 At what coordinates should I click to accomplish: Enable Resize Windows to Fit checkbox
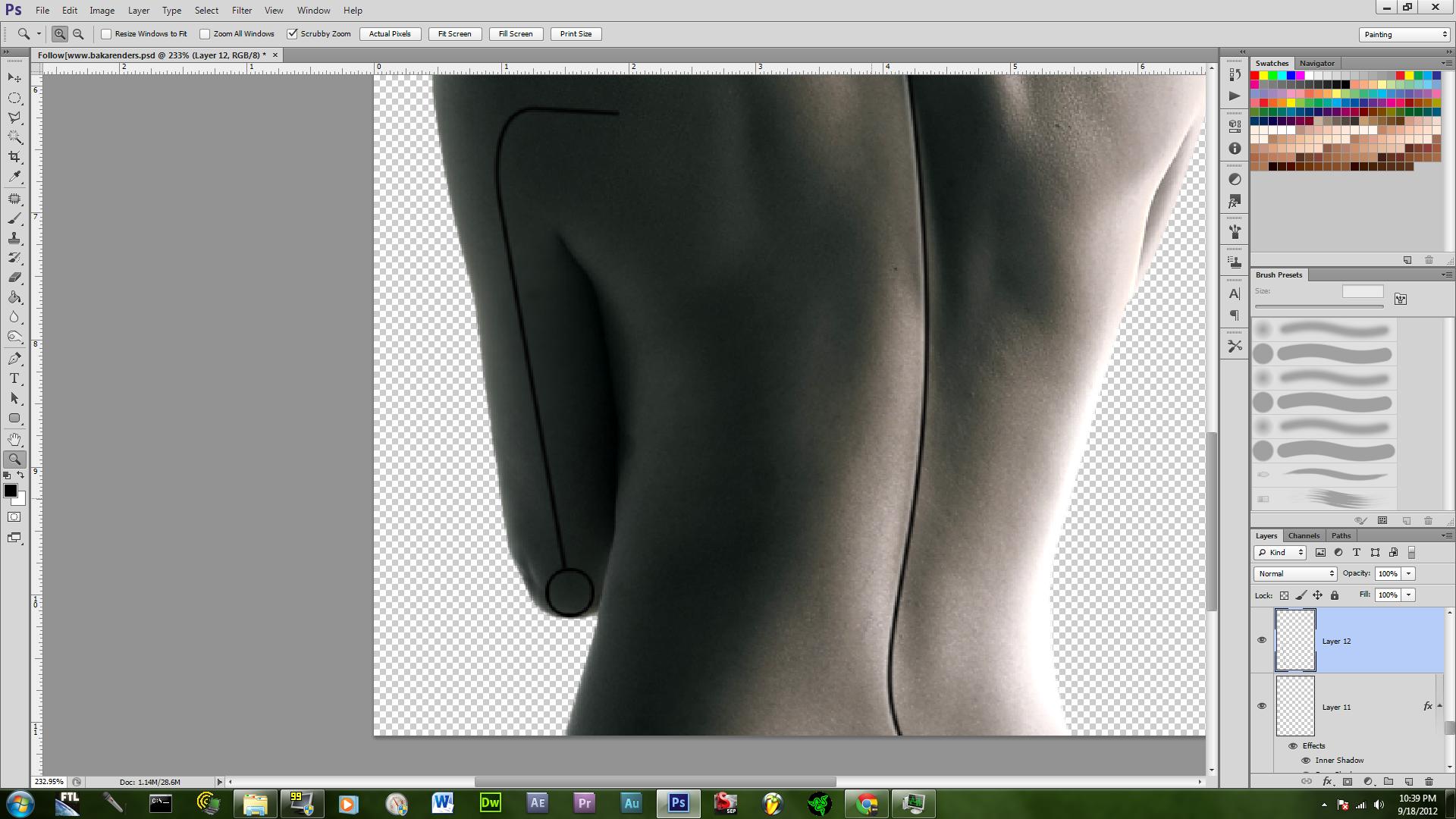(106, 34)
